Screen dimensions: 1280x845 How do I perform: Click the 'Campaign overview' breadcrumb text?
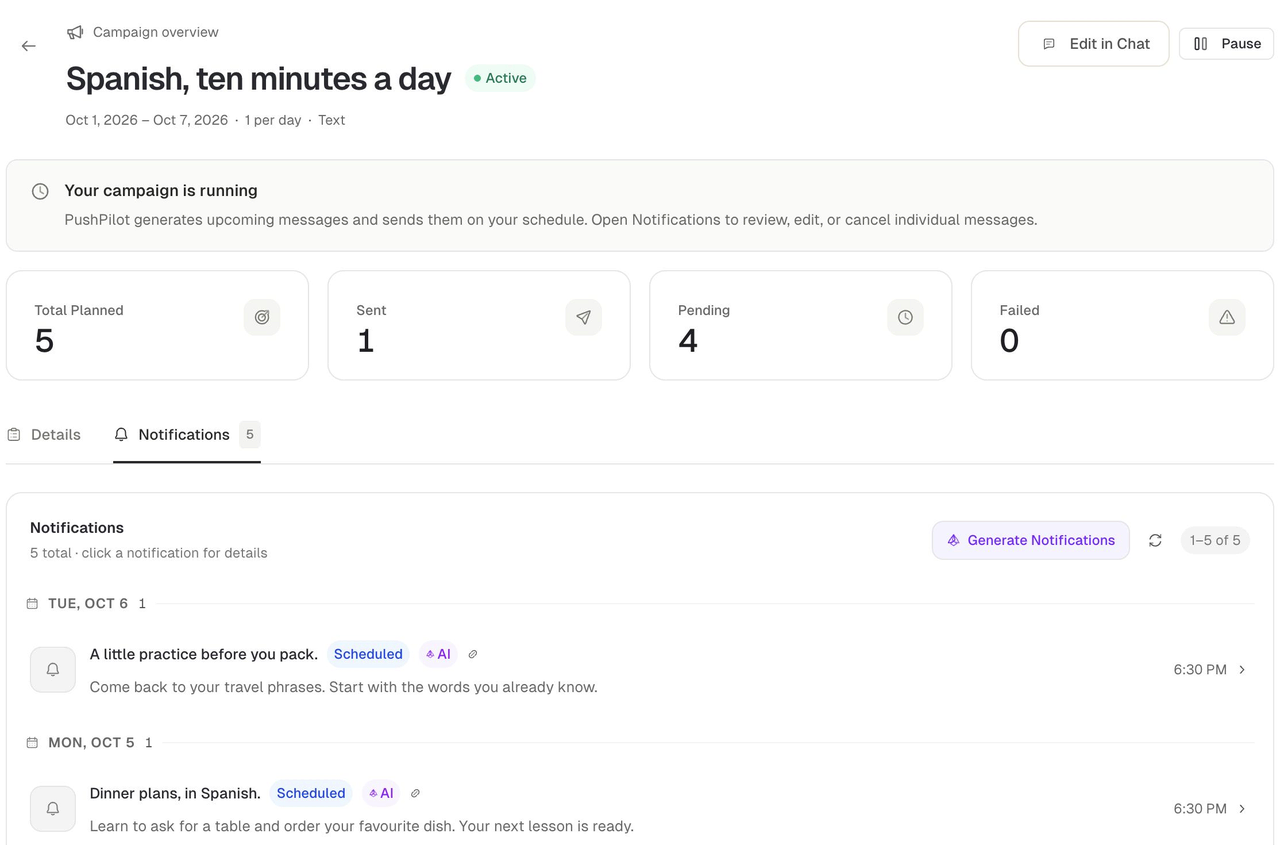click(x=156, y=32)
